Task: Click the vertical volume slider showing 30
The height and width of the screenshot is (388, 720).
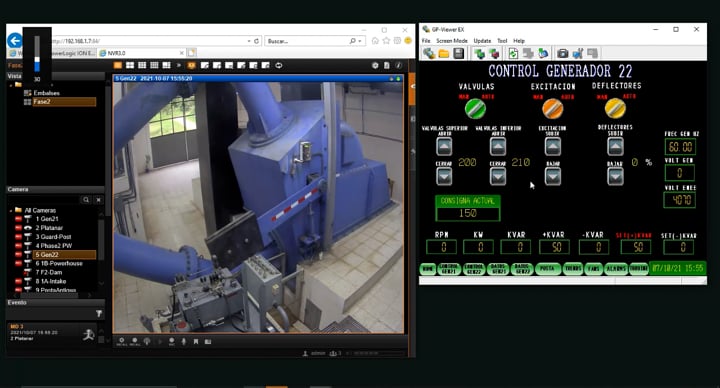Action: pos(37,54)
